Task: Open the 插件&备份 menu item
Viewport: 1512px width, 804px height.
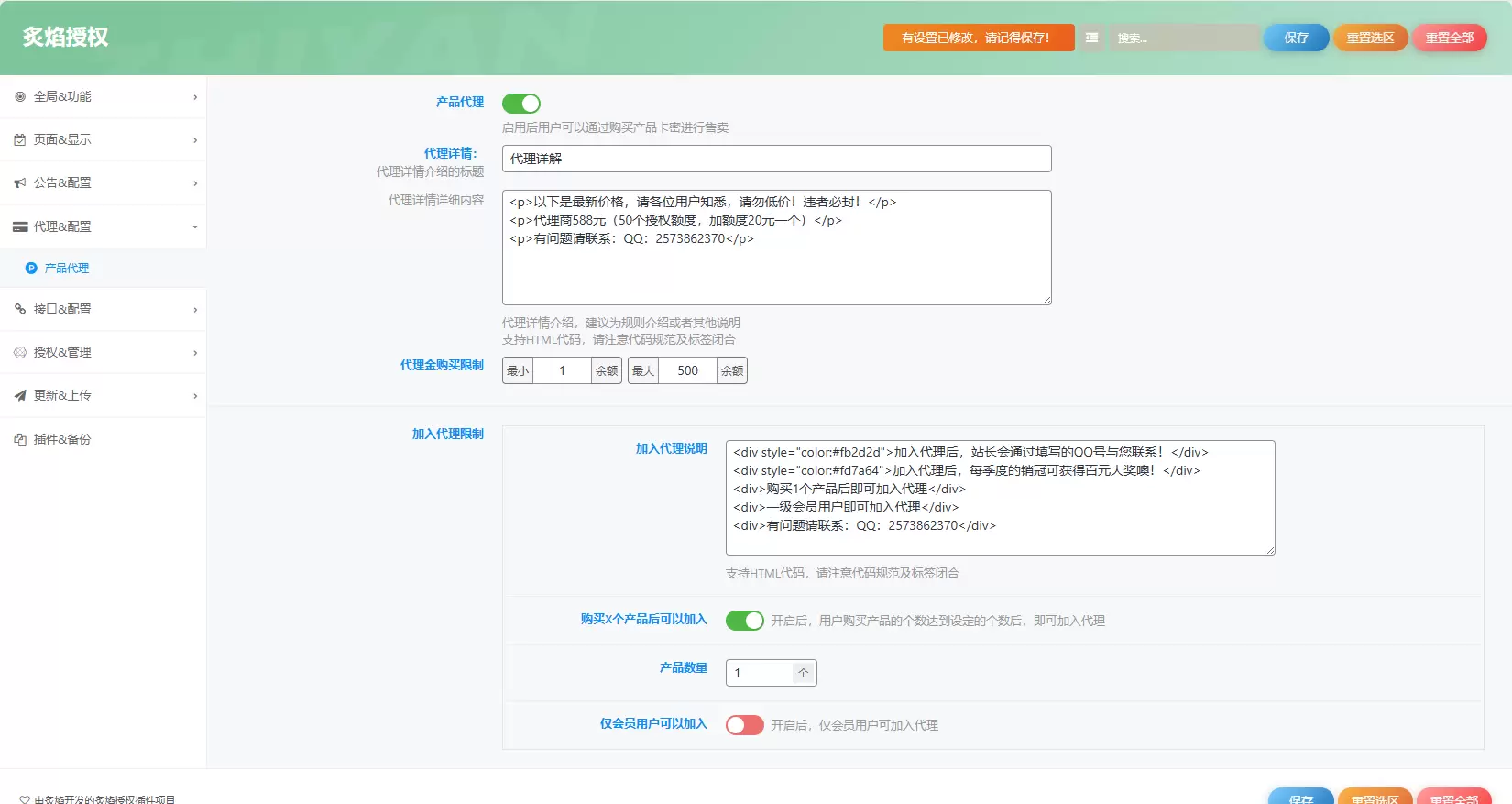Action: coord(103,439)
